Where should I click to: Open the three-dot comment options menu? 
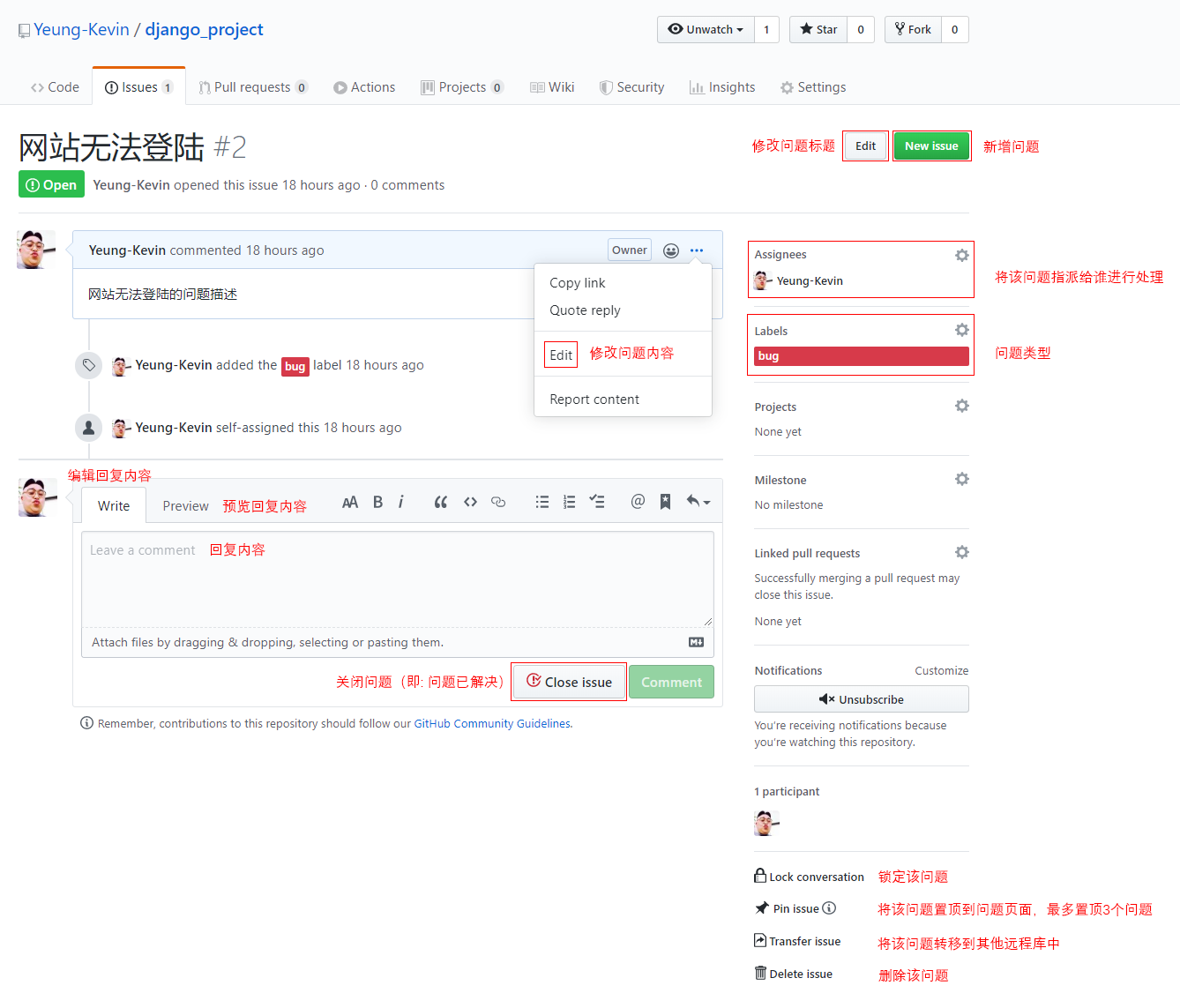pos(697,250)
